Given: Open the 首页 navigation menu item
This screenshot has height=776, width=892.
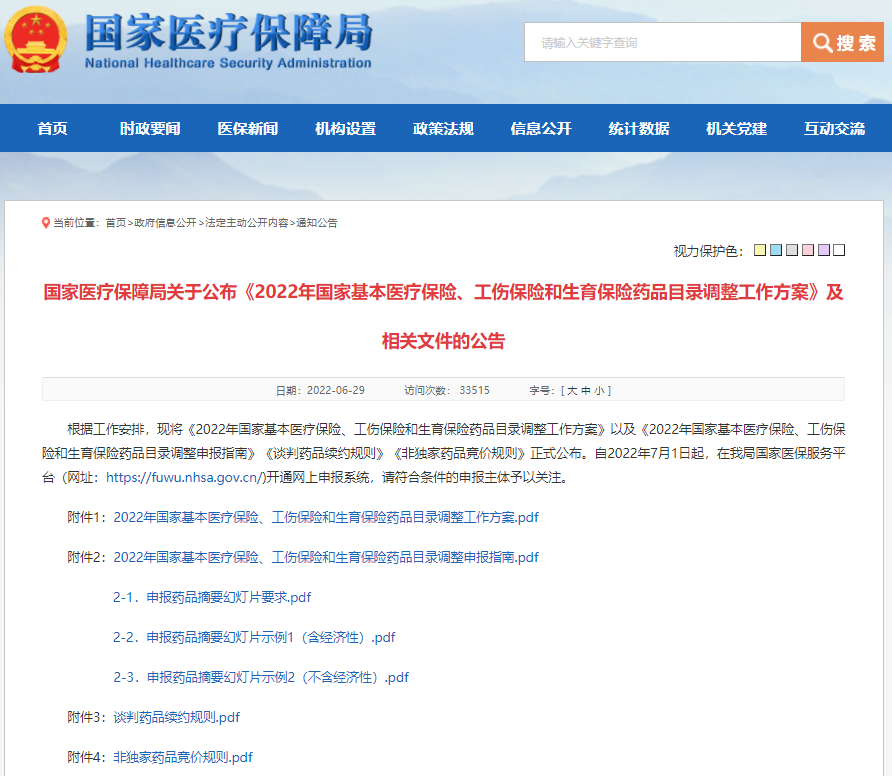Looking at the screenshot, I should click(52, 129).
